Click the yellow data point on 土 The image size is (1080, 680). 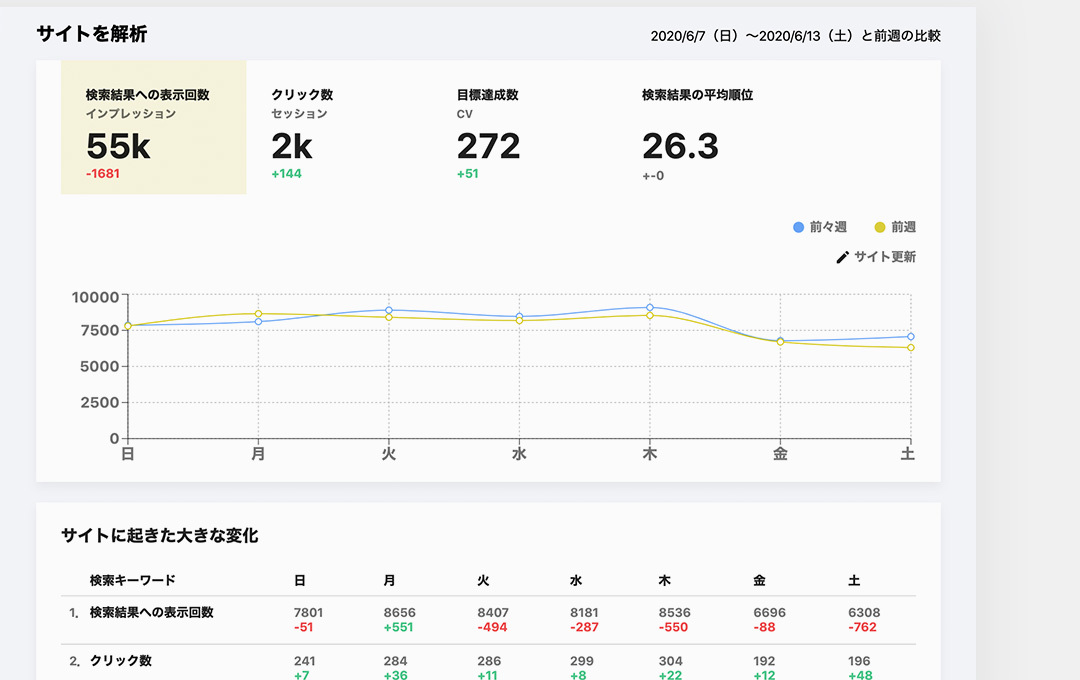click(910, 347)
